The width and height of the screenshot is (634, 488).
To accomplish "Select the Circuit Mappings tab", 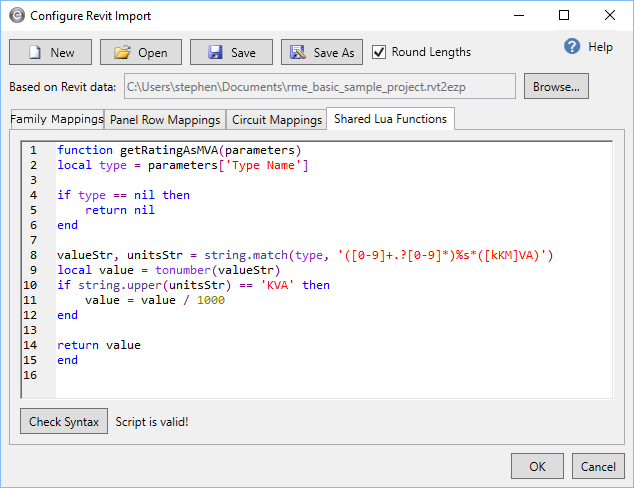I will [275, 120].
